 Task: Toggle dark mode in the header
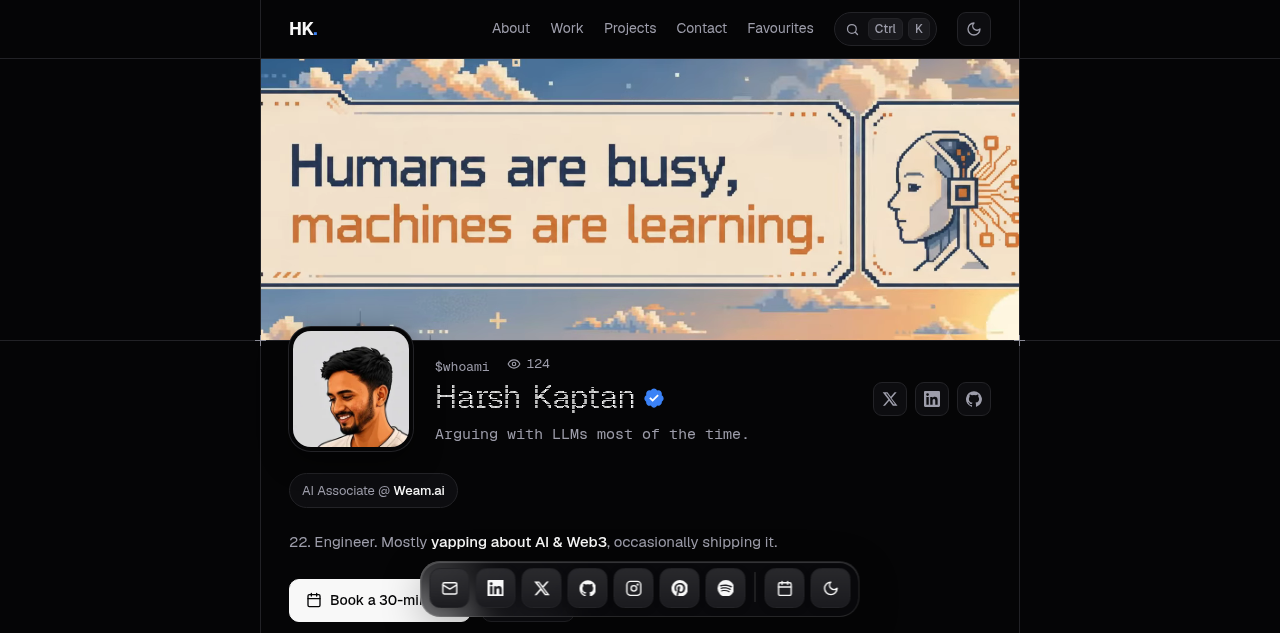point(974,29)
